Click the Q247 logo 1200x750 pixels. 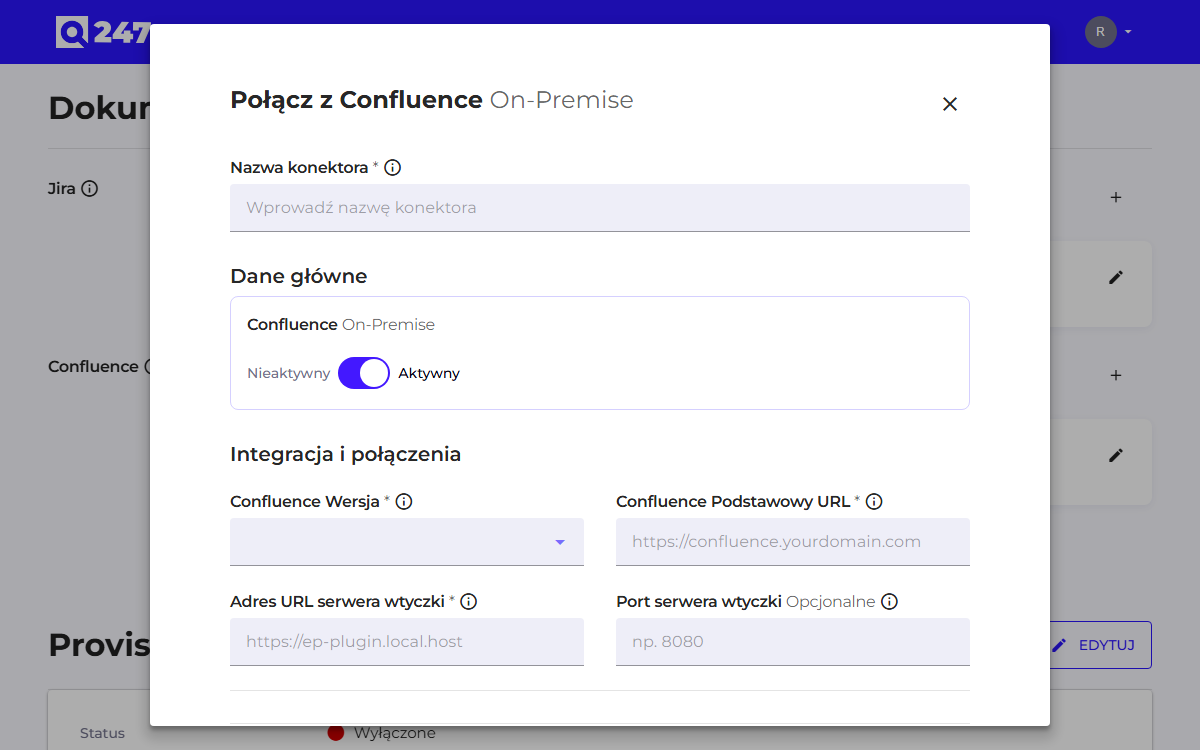tap(102, 32)
